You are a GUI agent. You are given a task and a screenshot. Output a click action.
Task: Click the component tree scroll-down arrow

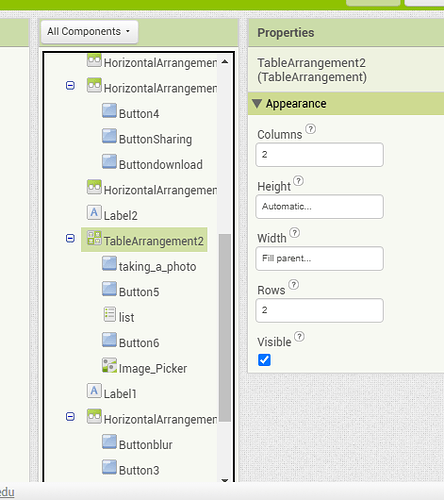point(225,480)
